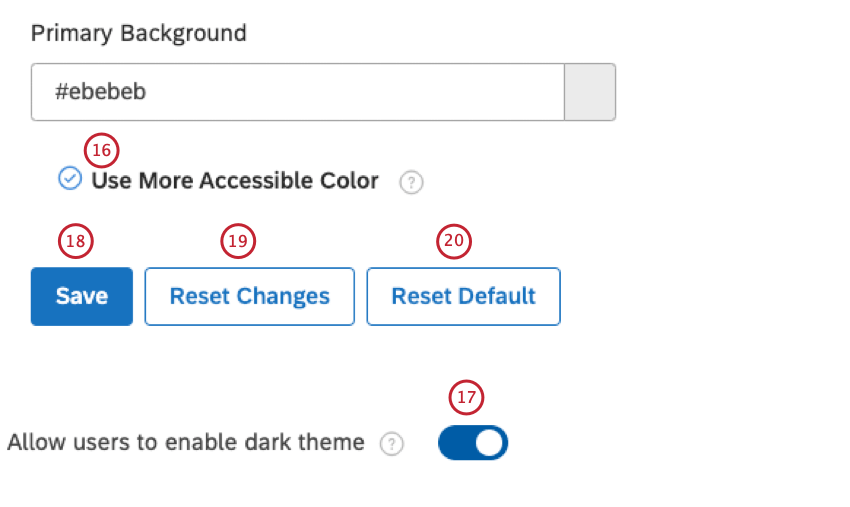Screen dimensions: 850x507
Task: Click the red callout marker numbered 16
Action: [100, 150]
